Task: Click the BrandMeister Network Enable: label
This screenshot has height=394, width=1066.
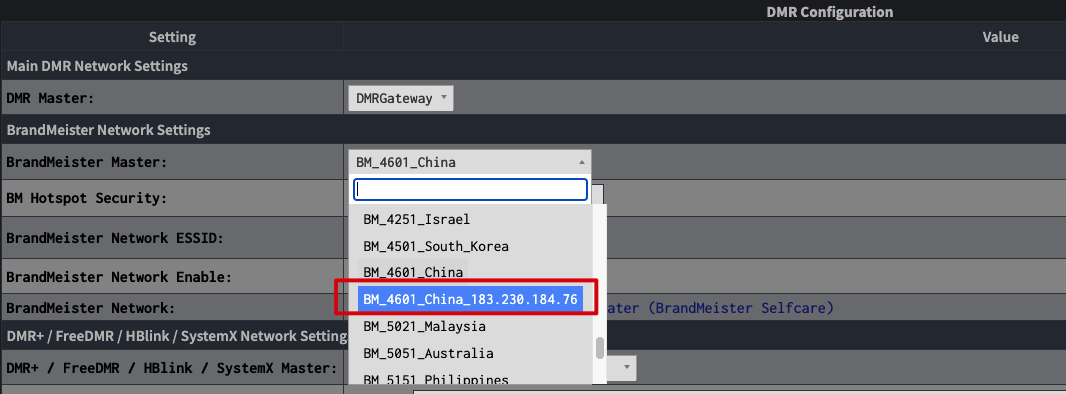Action: click(119, 277)
